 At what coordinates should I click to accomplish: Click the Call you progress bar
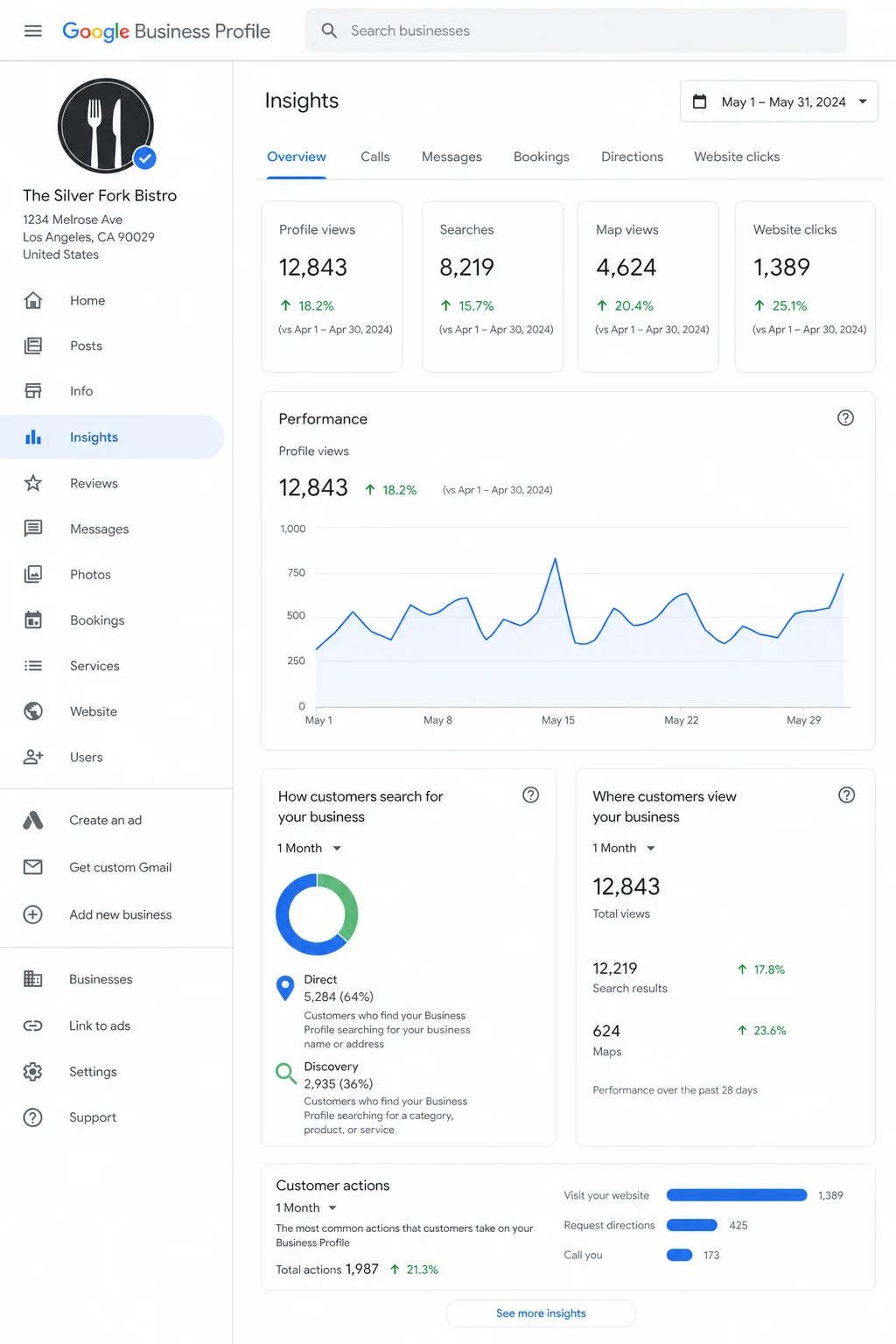tap(680, 1255)
